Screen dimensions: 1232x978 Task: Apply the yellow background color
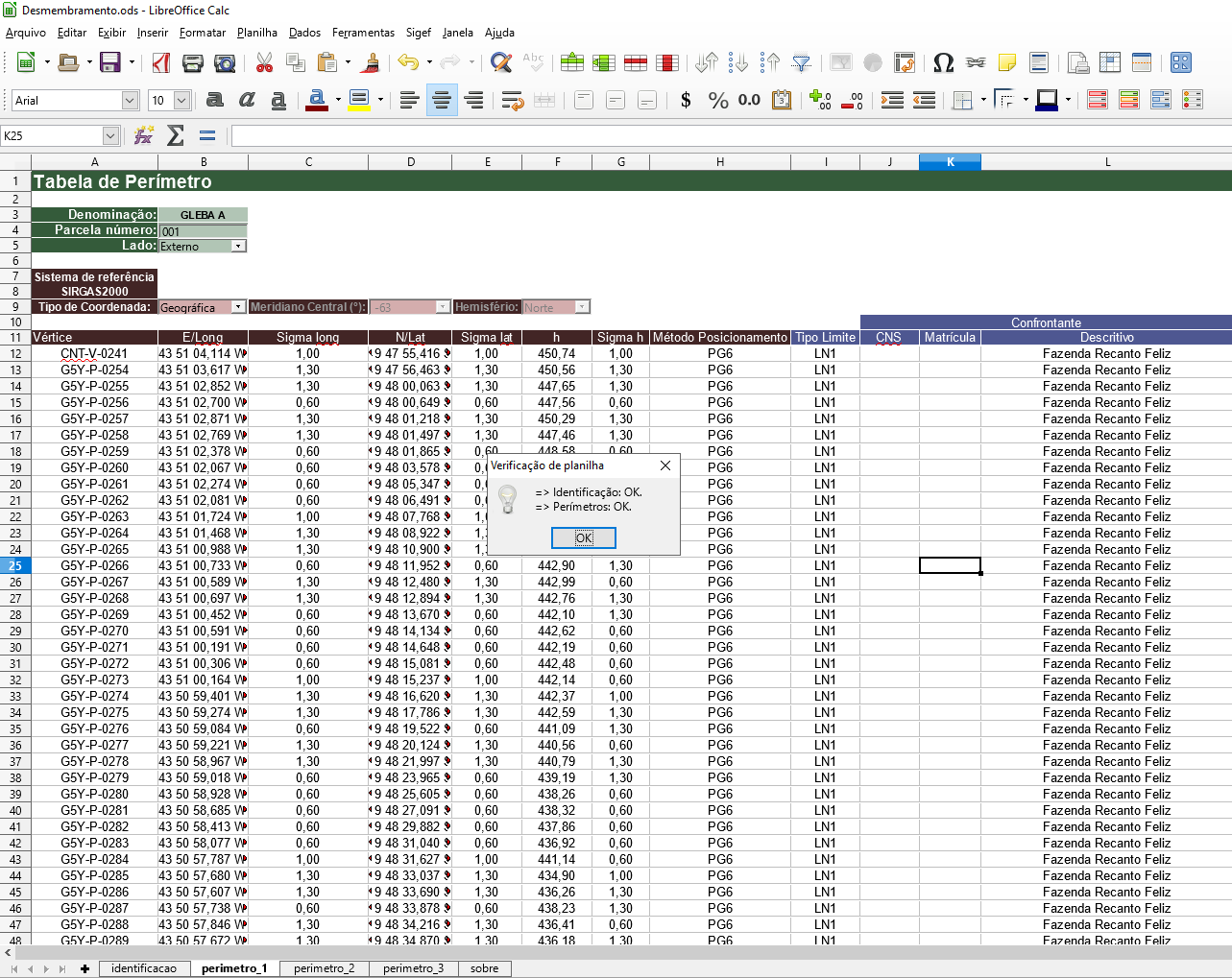359,100
